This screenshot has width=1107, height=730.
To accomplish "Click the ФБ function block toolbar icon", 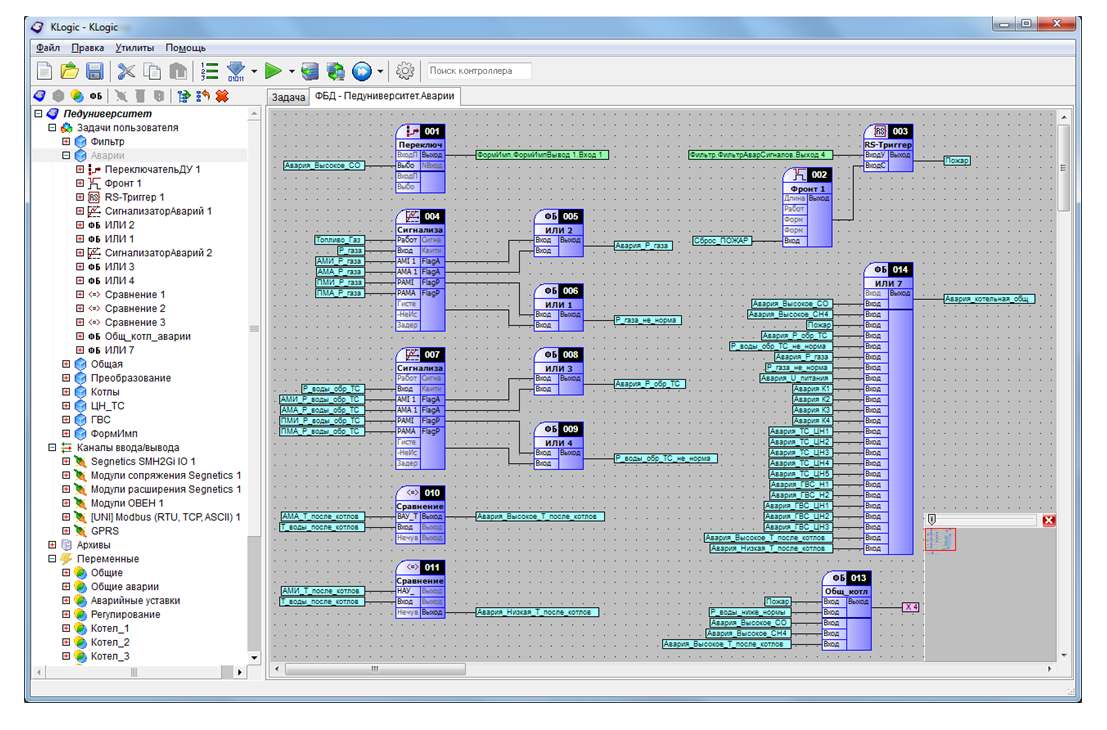I will click(x=95, y=96).
